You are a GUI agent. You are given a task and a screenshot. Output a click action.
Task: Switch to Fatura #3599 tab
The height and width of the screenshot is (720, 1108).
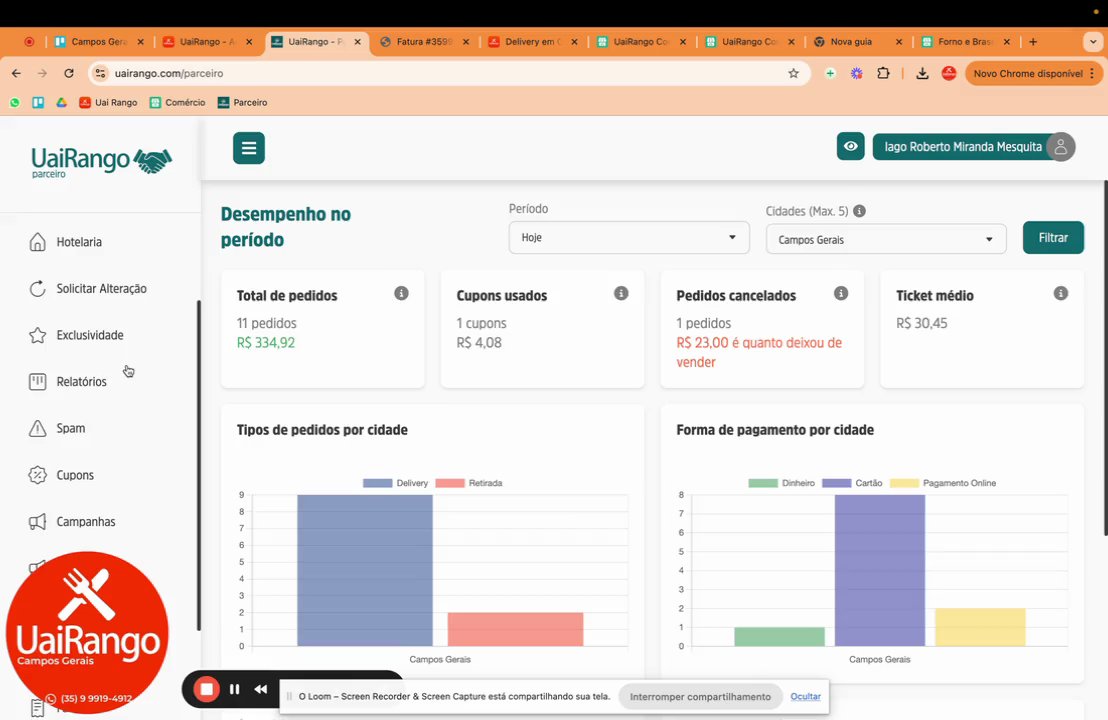click(424, 42)
